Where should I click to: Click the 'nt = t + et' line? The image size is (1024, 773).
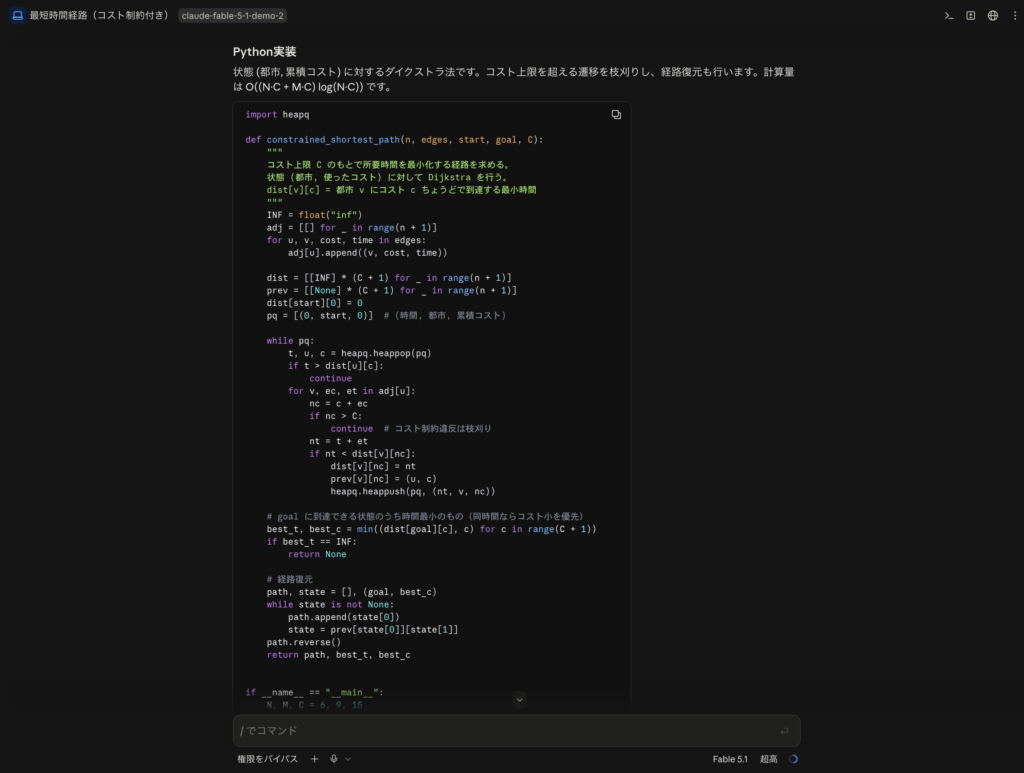click(x=338, y=441)
